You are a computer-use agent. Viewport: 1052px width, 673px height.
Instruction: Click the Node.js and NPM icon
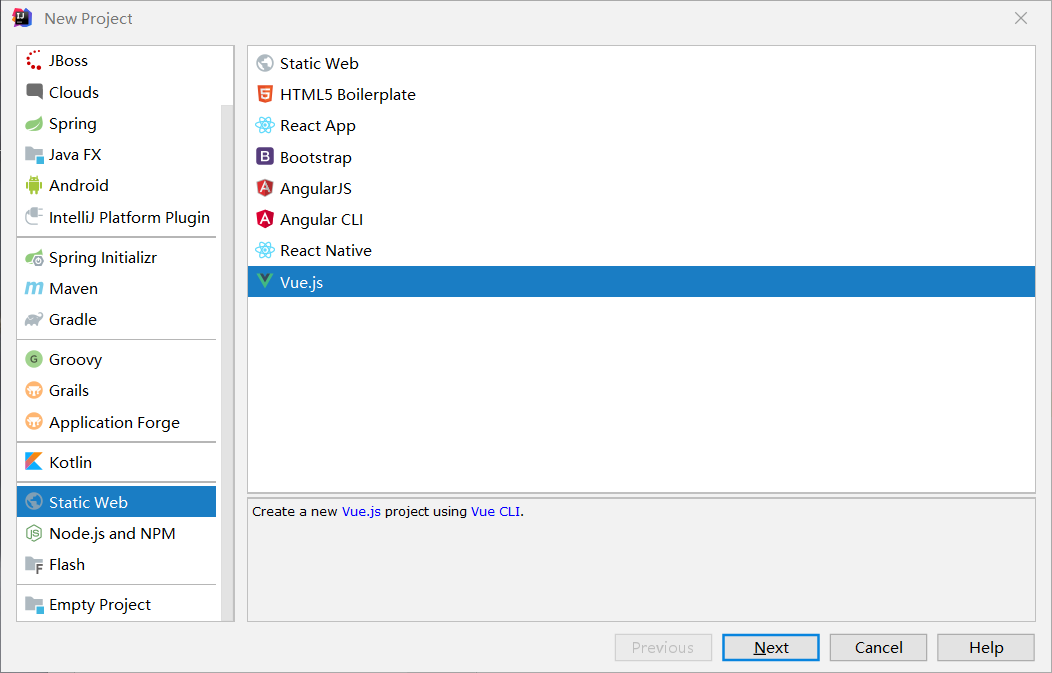(34, 533)
